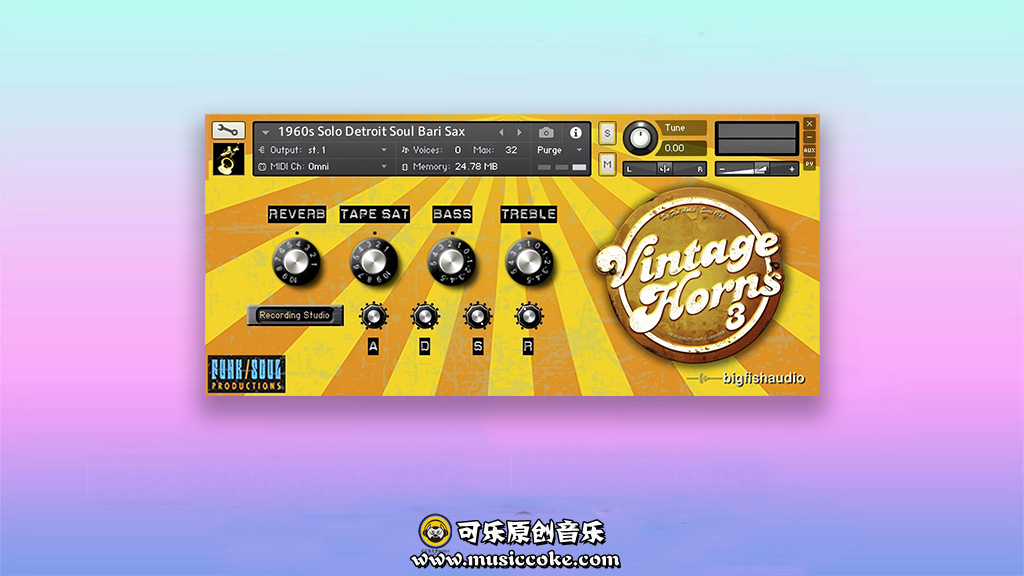Click the Vintage Horns 3 badge

[690, 276]
